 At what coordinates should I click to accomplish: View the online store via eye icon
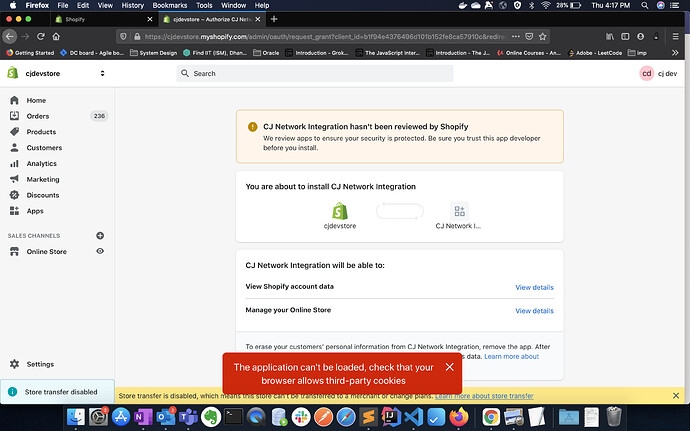pos(100,251)
